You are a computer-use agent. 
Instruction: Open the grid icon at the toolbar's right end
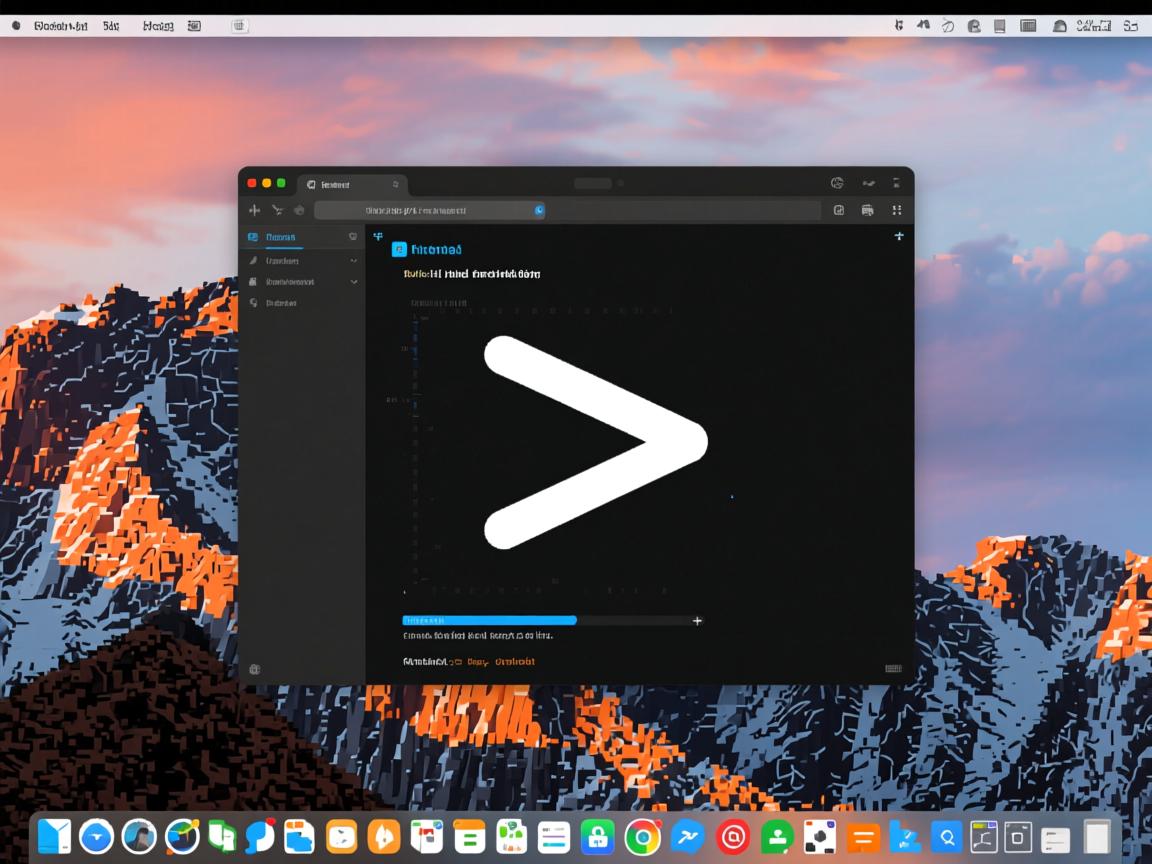pos(896,210)
